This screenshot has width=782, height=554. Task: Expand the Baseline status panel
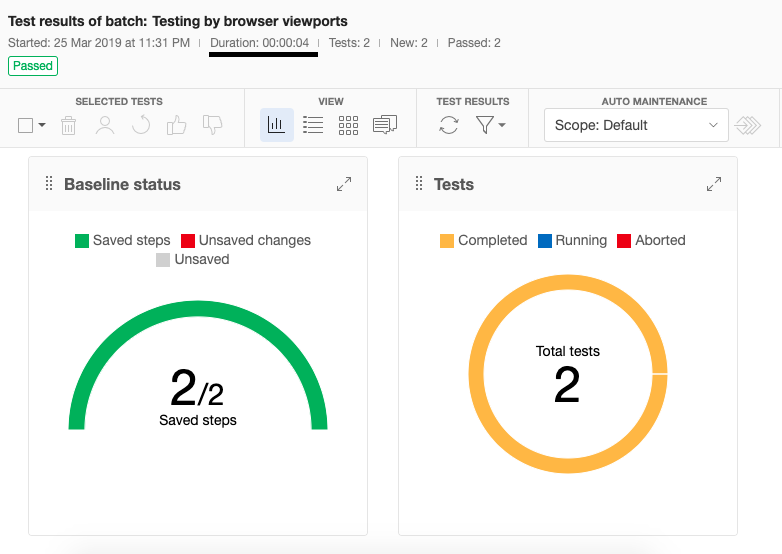tap(344, 184)
